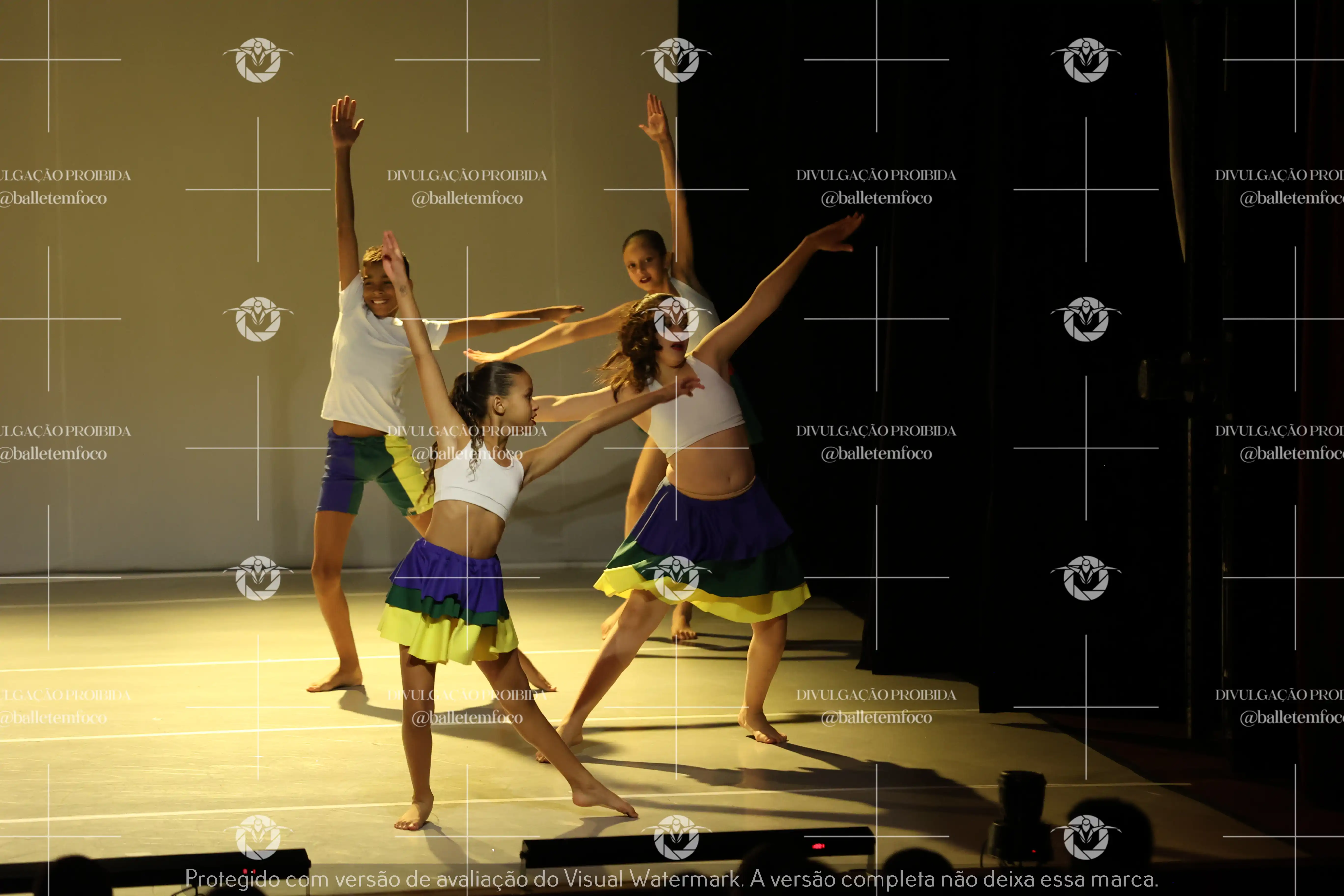This screenshot has width=1344, height=896.
Task: Click the 'Visual Watermark' text in the bottom caption
Action: pyautogui.click(x=652, y=879)
